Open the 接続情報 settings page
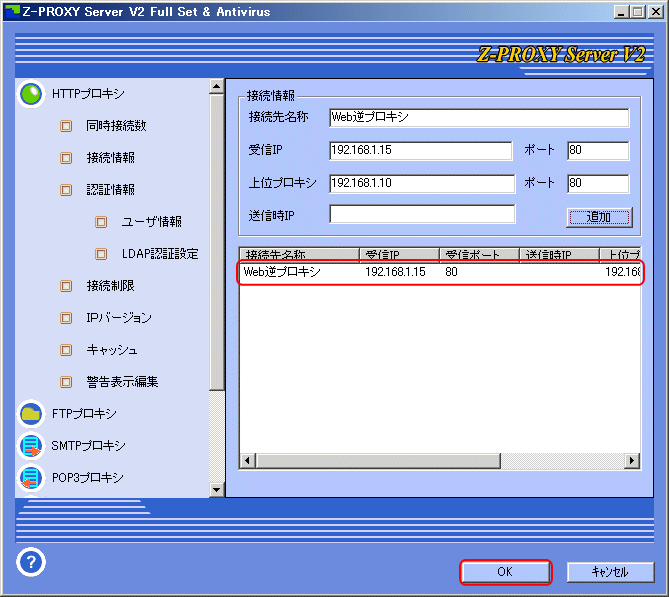 (111, 158)
